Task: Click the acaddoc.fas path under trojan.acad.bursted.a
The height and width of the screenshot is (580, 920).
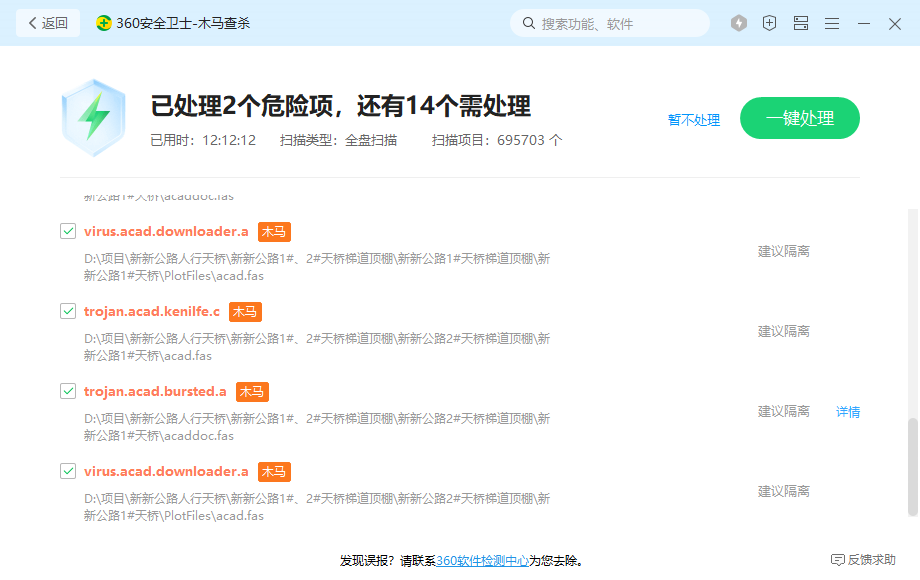Action: click(317, 427)
